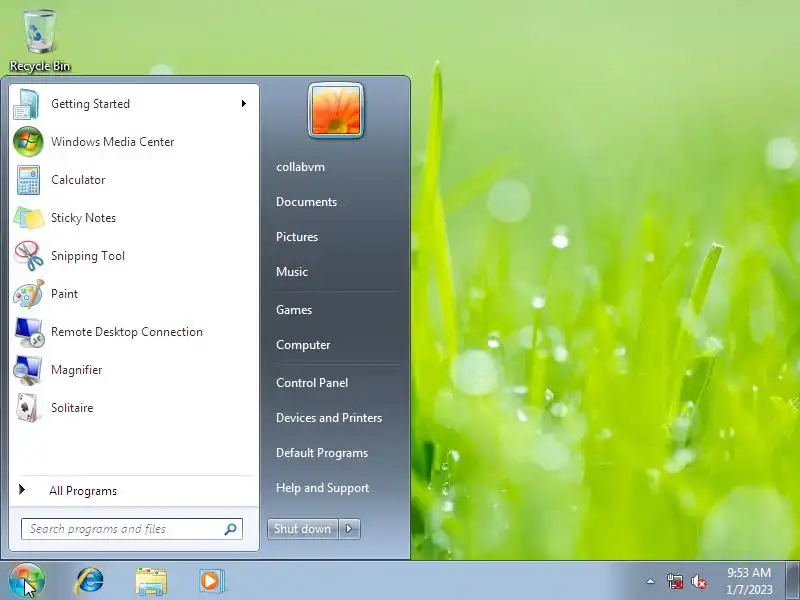Open Devices and Printers
800x600 pixels.
(329, 418)
